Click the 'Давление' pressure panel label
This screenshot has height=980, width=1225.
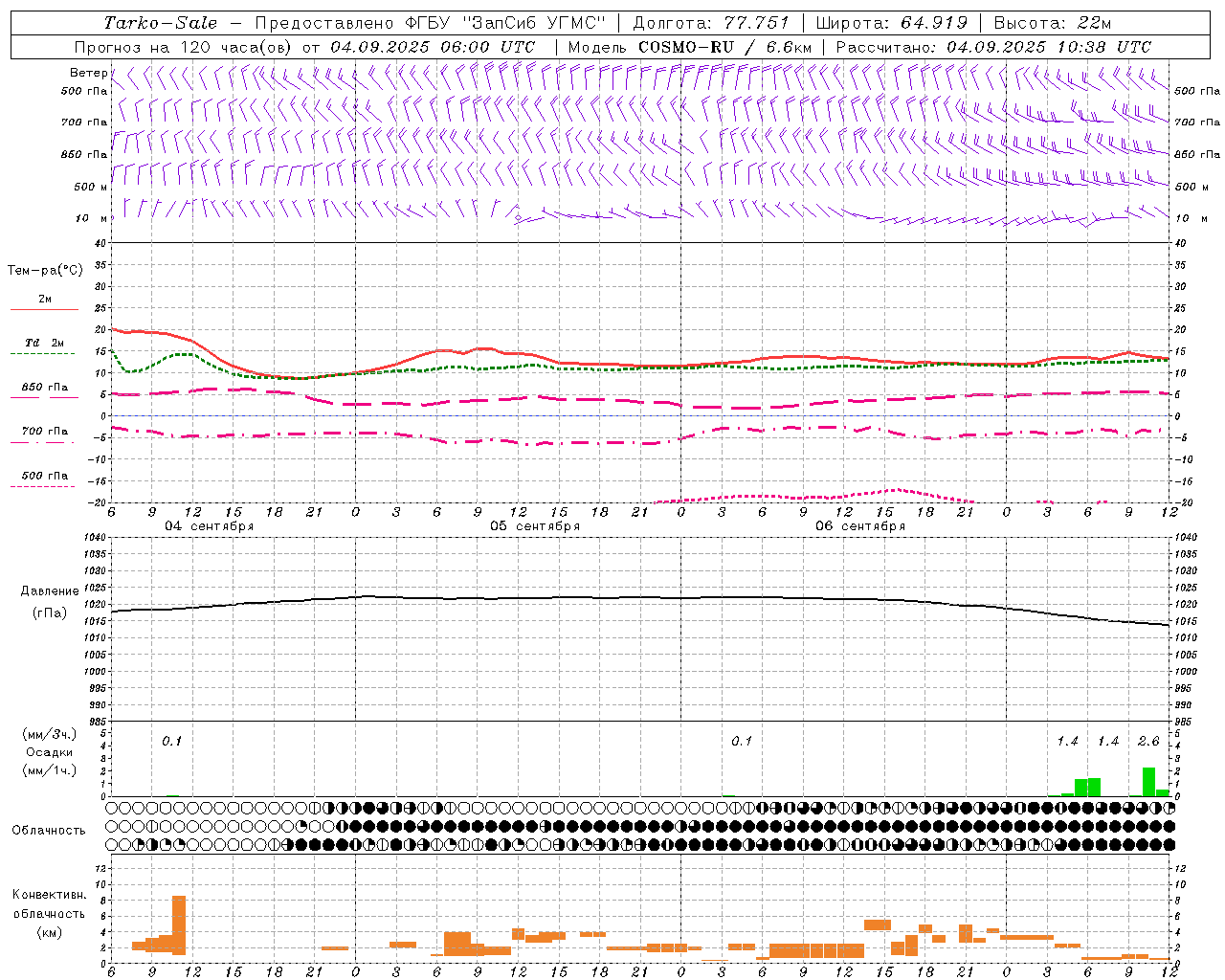click(x=50, y=591)
